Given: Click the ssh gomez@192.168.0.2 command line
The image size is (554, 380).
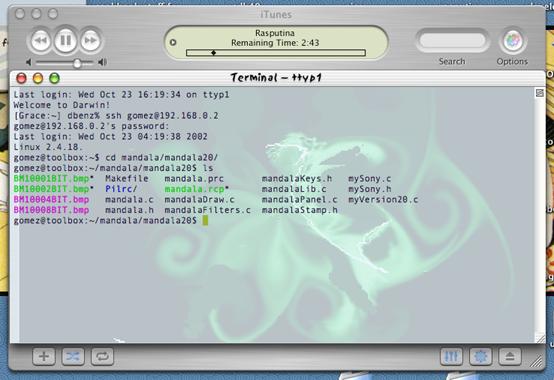Looking at the screenshot, I should 116,115.
